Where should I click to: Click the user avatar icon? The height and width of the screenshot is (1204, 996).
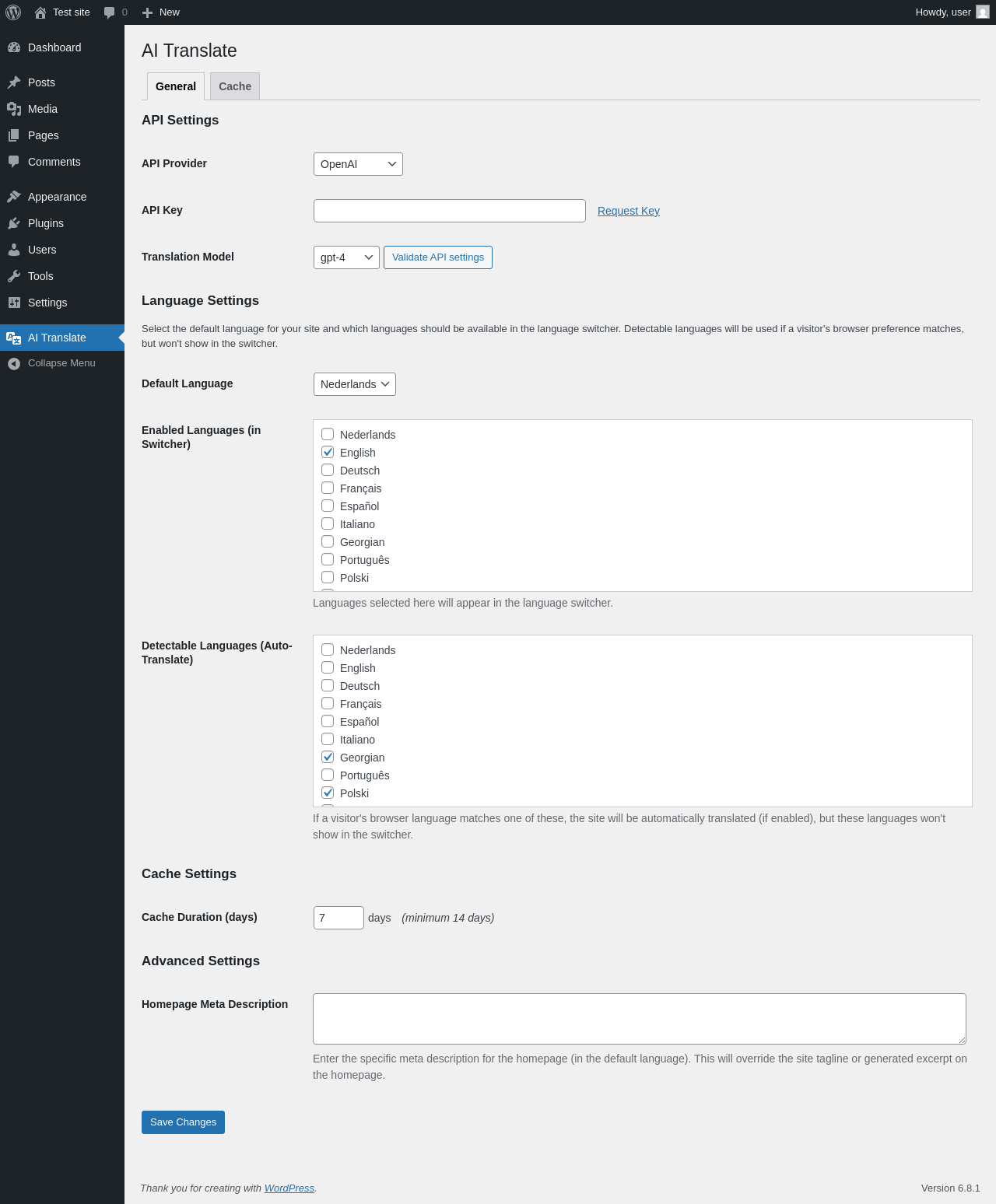pos(983,12)
